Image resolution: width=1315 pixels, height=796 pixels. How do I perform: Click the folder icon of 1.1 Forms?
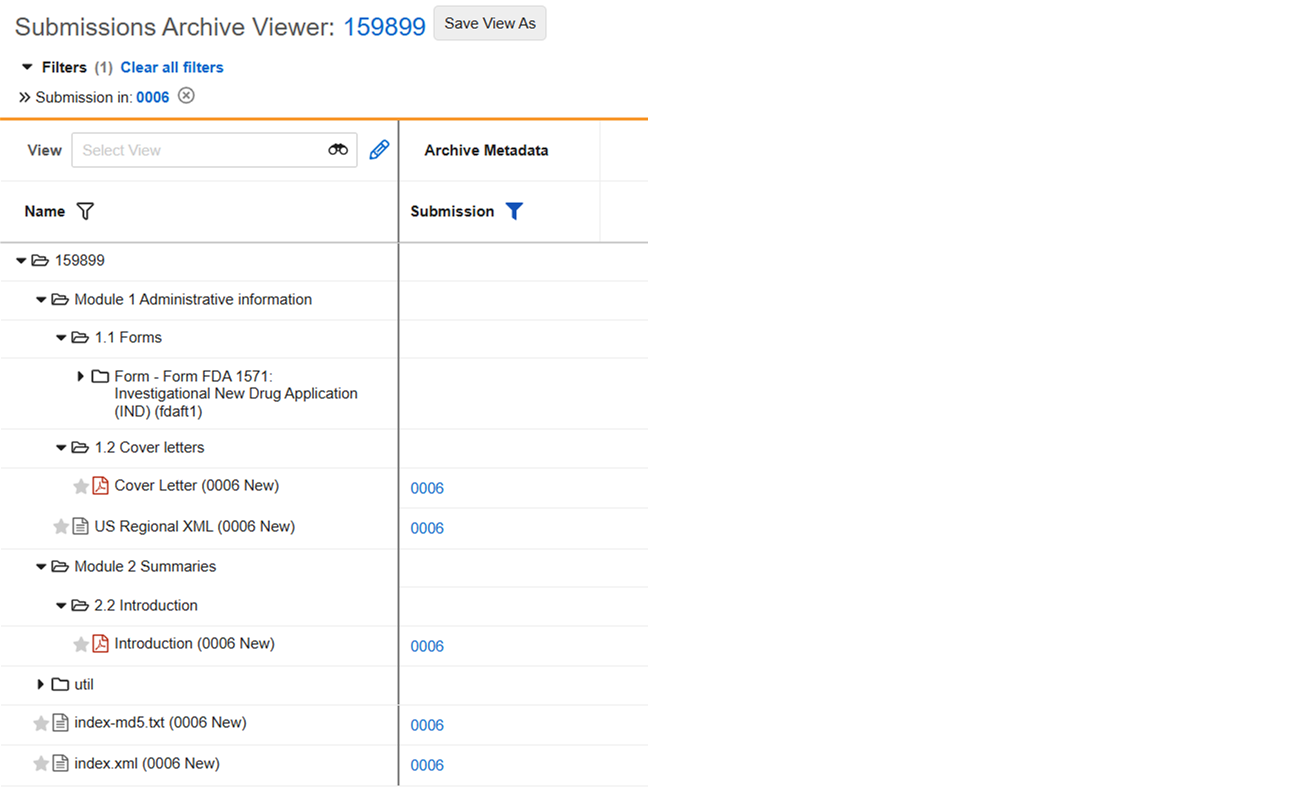coord(80,337)
